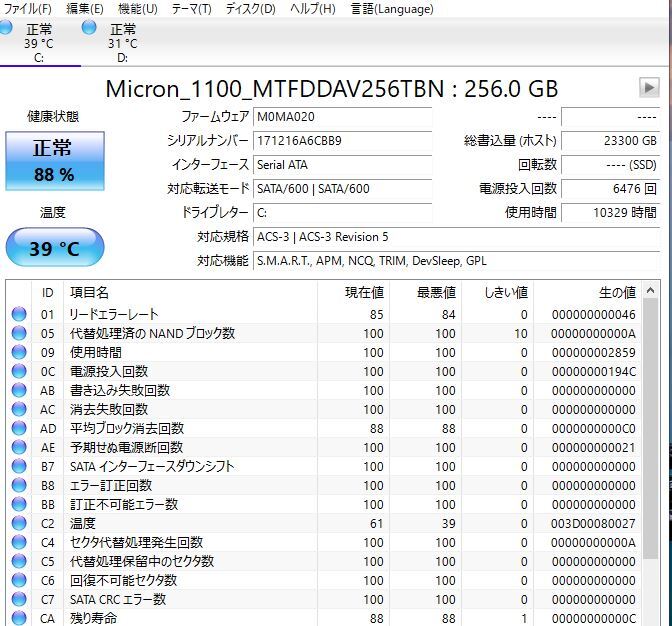Click status icon for 残り寿命 row

pos(19,619)
